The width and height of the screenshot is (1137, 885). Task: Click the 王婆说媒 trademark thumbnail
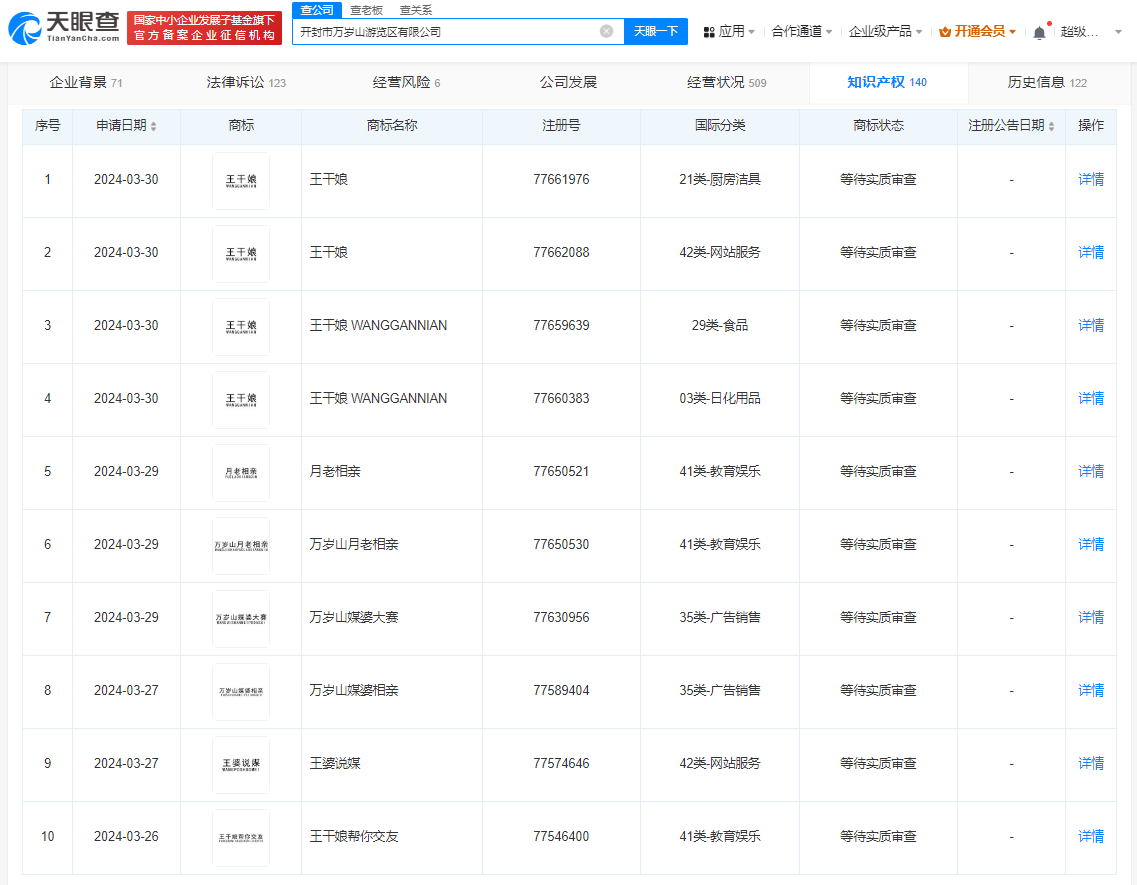pos(240,764)
